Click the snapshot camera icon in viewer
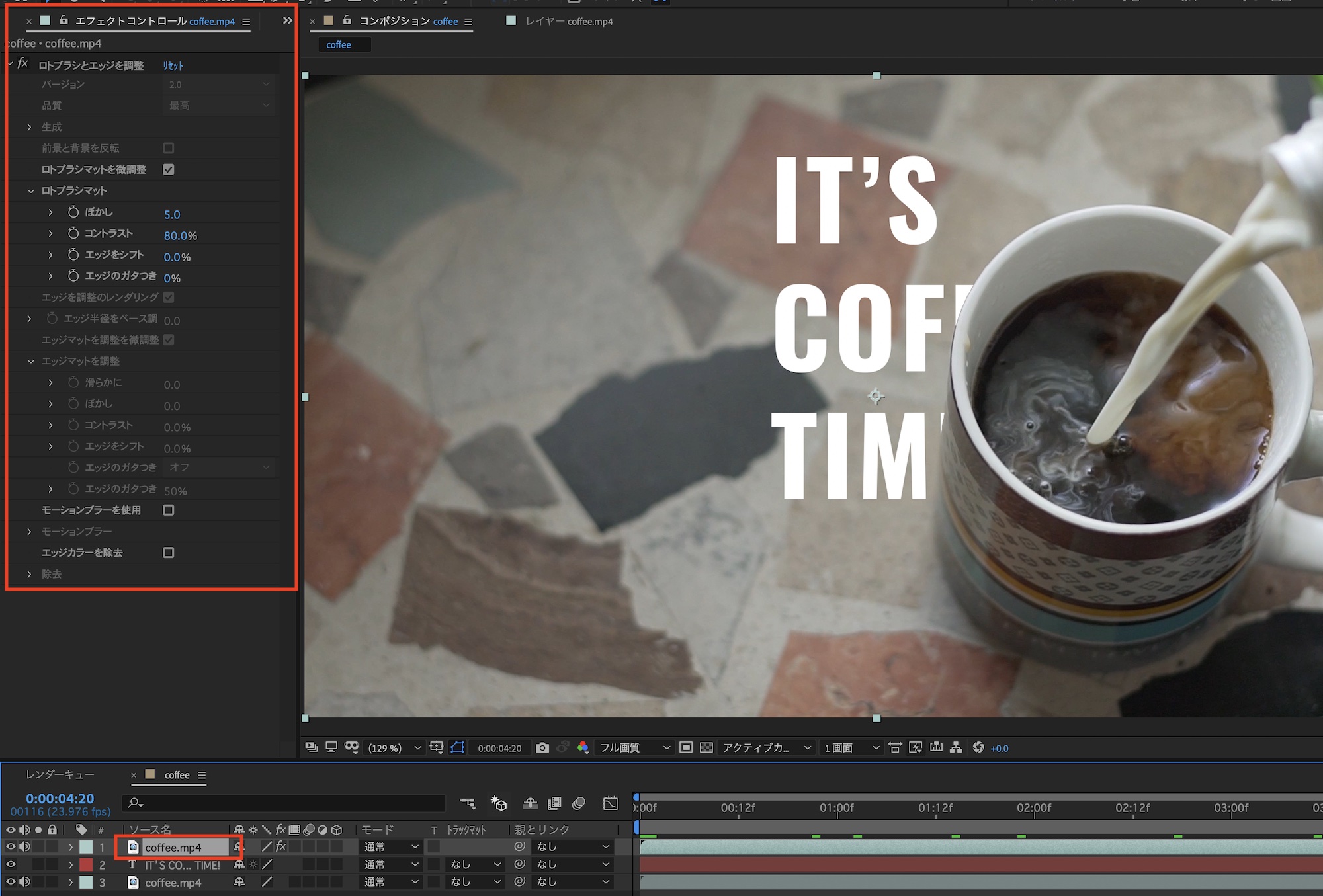Viewport: 1323px width, 896px height. (542, 748)
